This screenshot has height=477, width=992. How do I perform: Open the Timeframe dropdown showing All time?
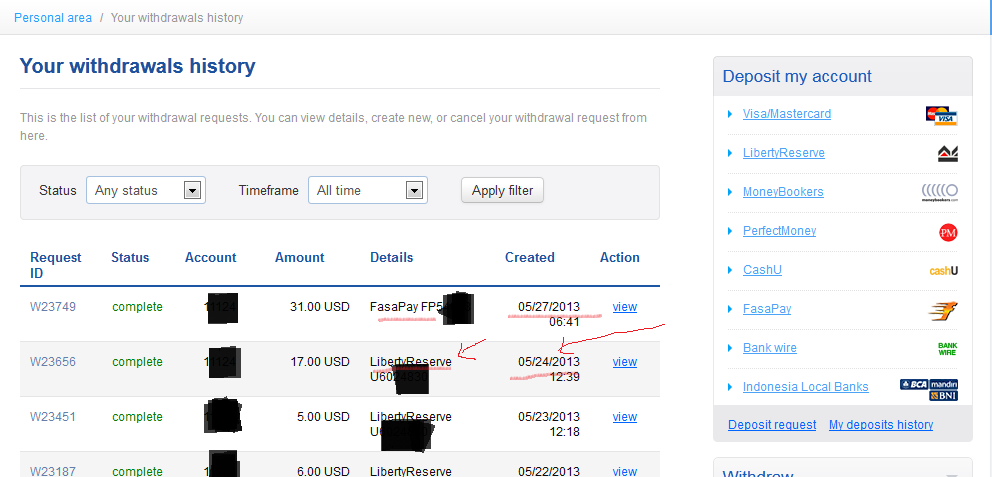(368, 190)
